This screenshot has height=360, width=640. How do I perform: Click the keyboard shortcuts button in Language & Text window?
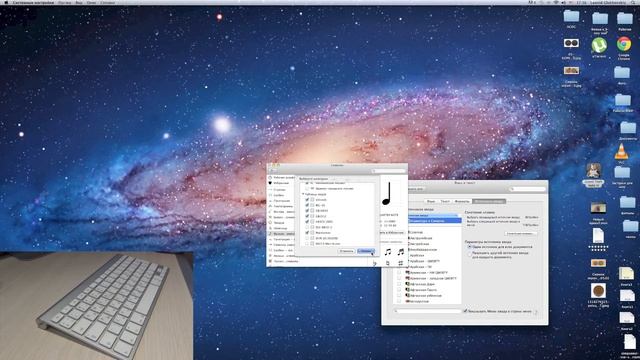point(521,233)
